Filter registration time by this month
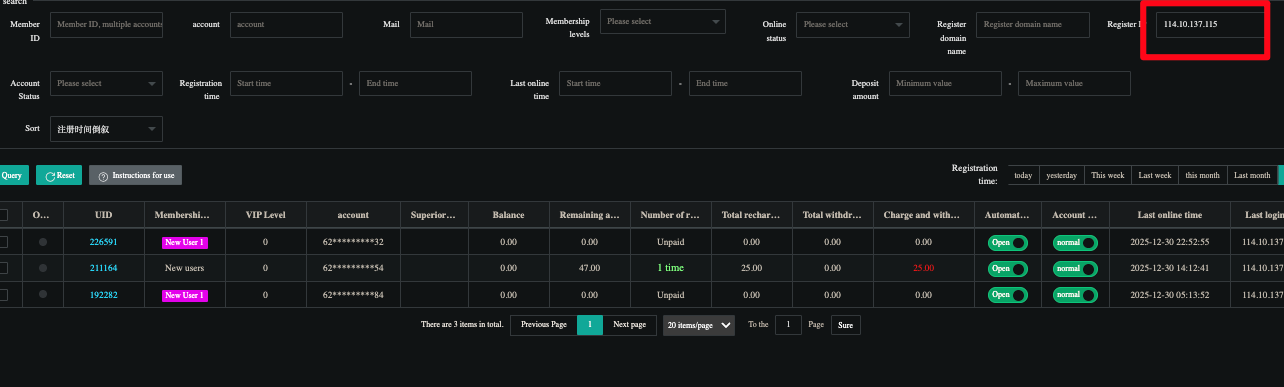This screenshot has width=1284, height=387. pyautogui.click(x=1202, y=175)
